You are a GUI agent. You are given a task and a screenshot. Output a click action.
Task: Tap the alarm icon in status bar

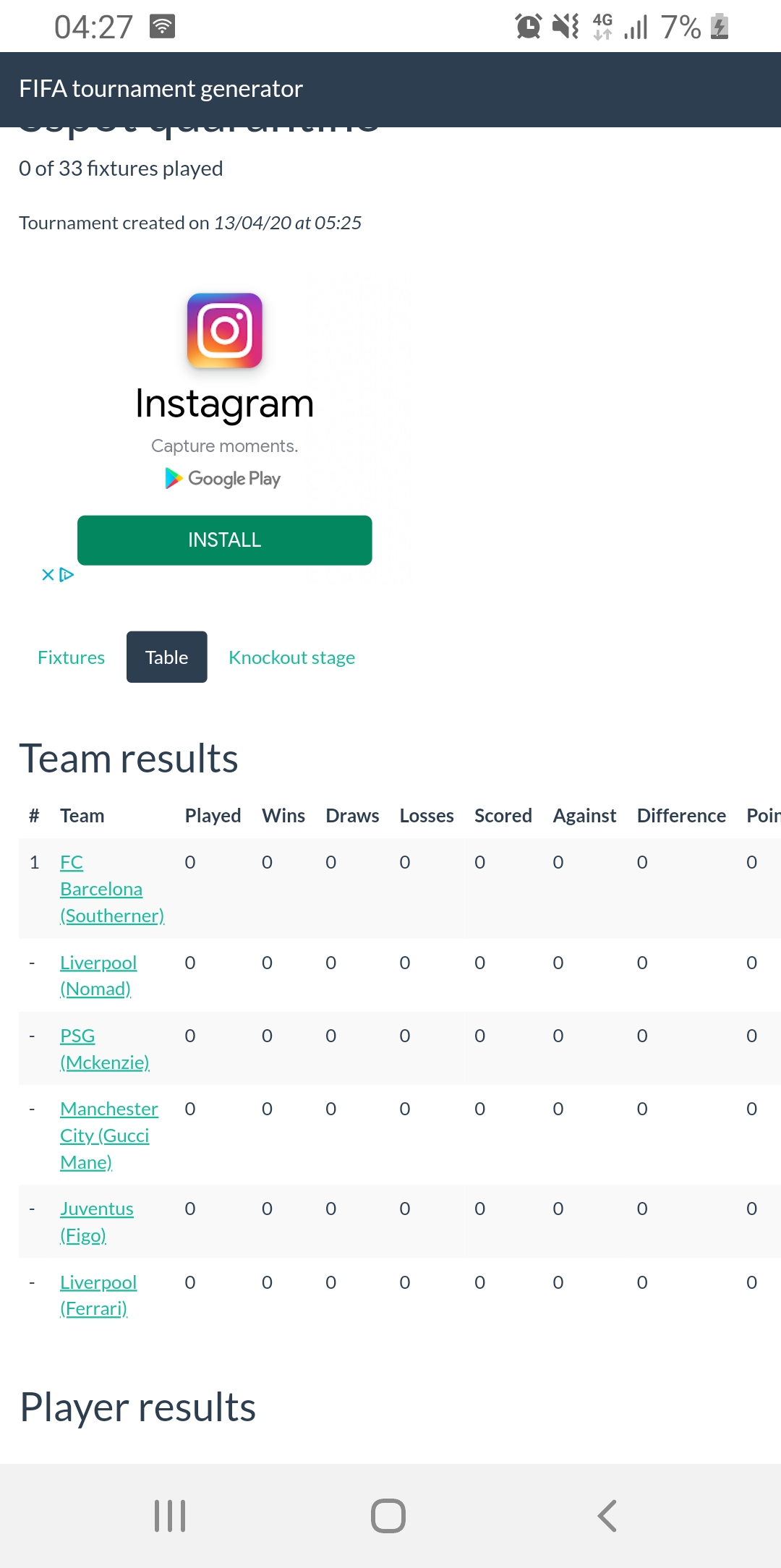[x=528, y=27]
